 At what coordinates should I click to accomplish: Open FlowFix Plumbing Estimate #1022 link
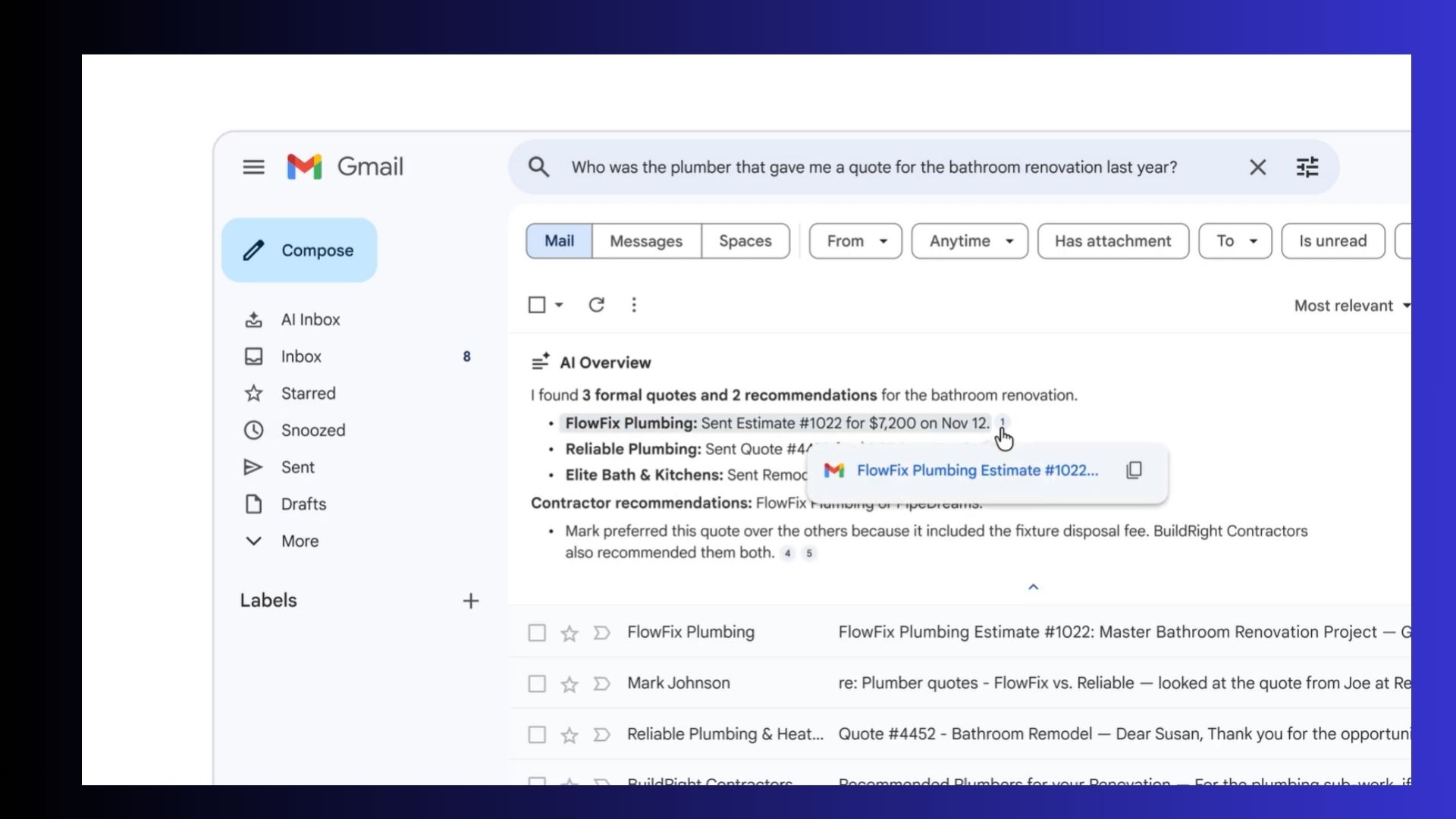[x=977, y=470]
